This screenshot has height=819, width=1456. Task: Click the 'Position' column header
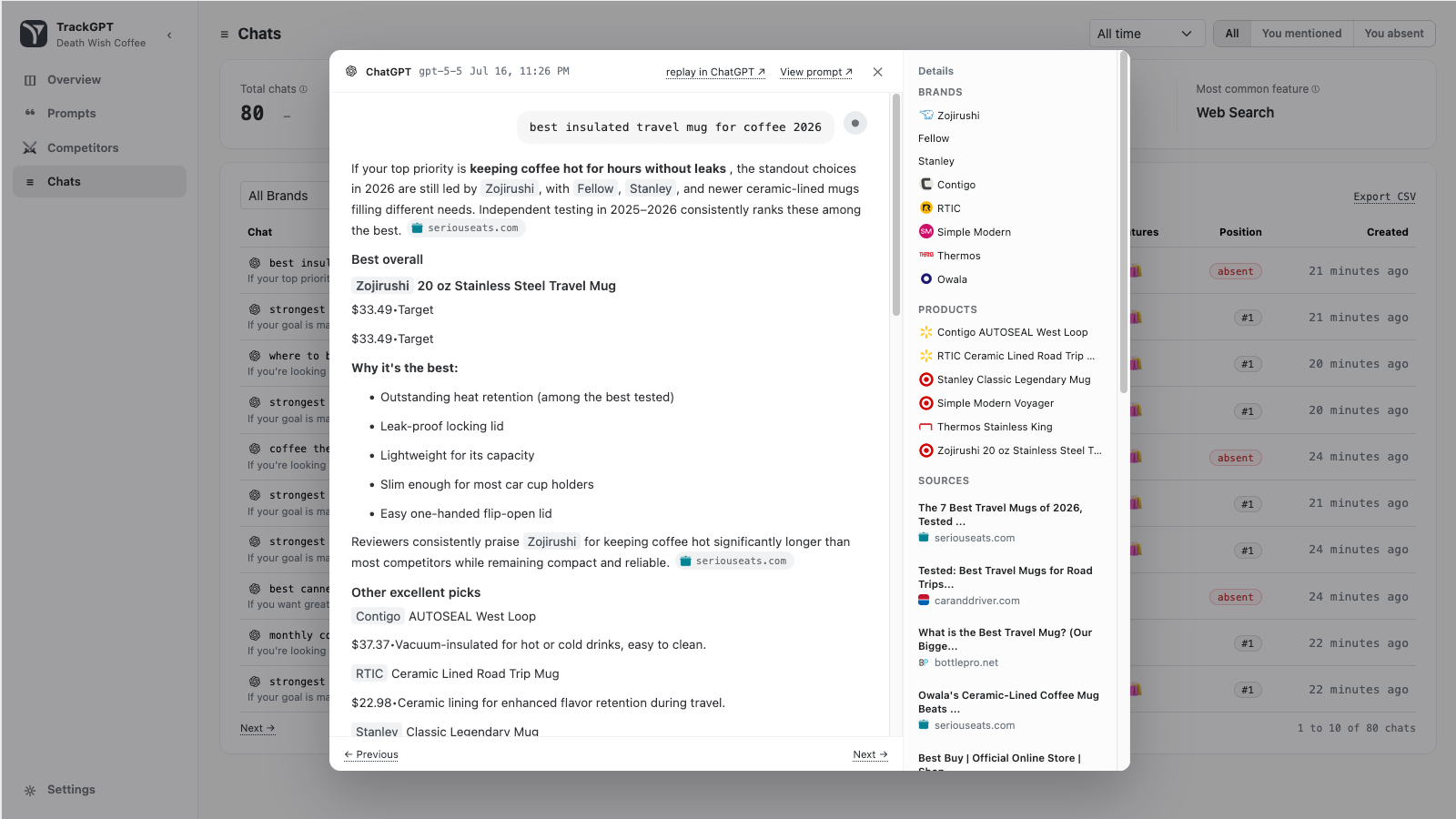[x=1240, y=232]
